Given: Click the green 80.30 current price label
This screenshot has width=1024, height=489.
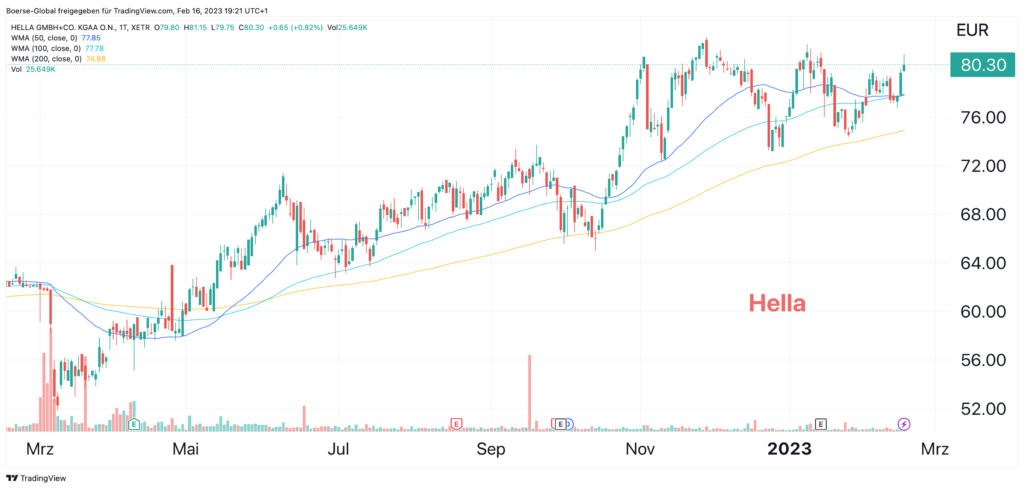Looking at the screenshot, I should coord(982,65).
